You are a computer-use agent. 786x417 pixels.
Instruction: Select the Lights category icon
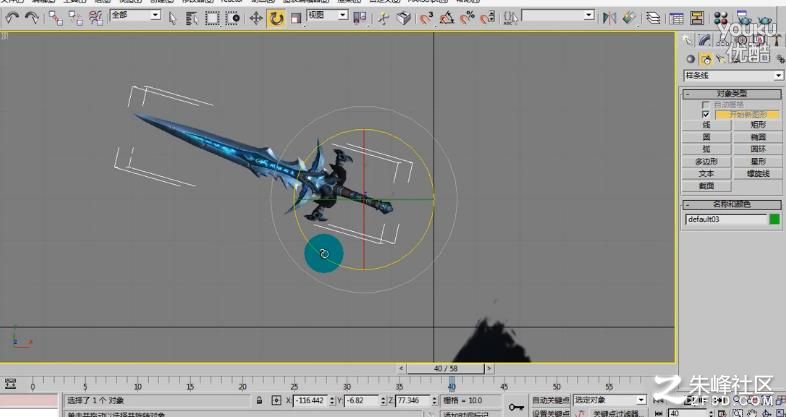tap(721, 59)
